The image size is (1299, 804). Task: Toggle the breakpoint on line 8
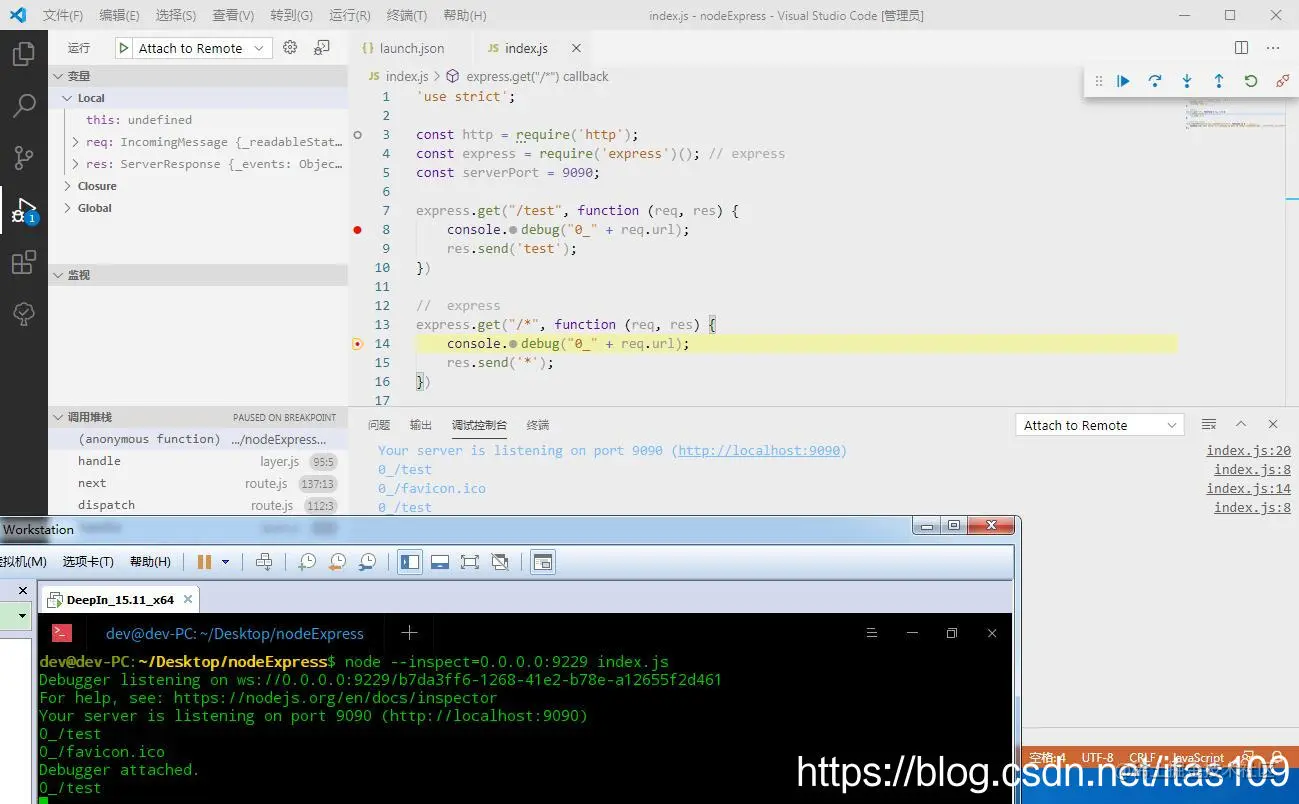tap(358, 230)
